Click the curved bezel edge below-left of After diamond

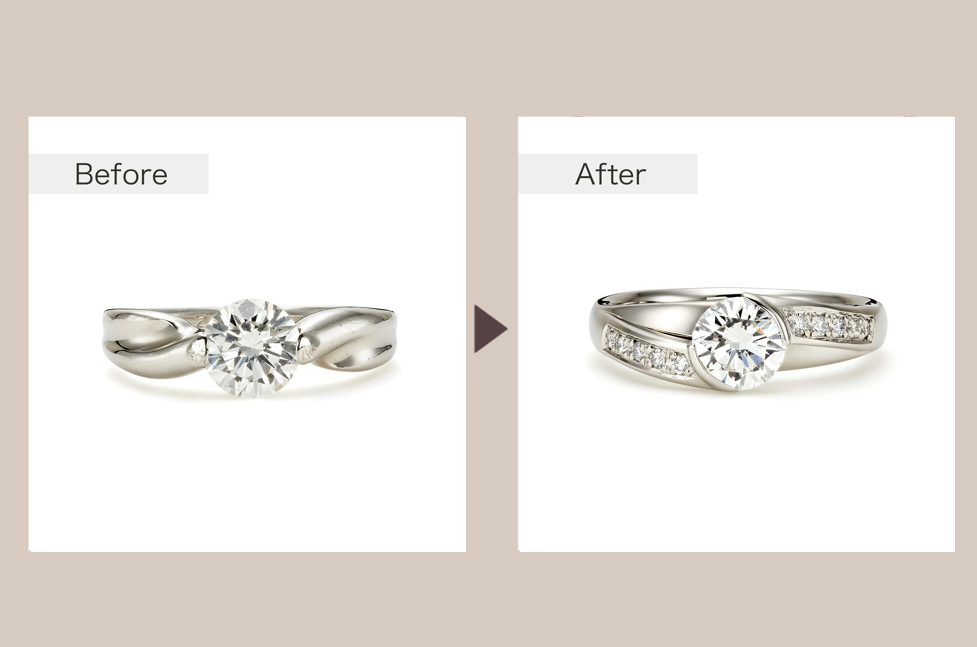pyautogui.click(x=699, y=371)
